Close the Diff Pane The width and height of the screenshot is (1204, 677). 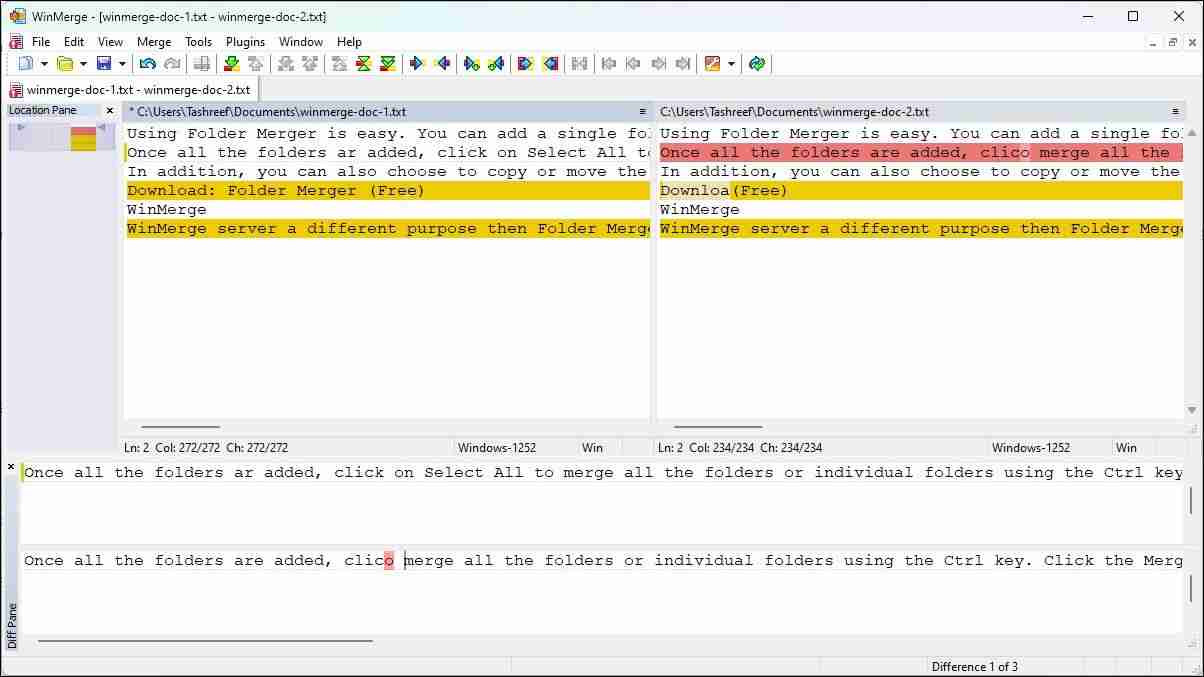click(x=11, y=467)
